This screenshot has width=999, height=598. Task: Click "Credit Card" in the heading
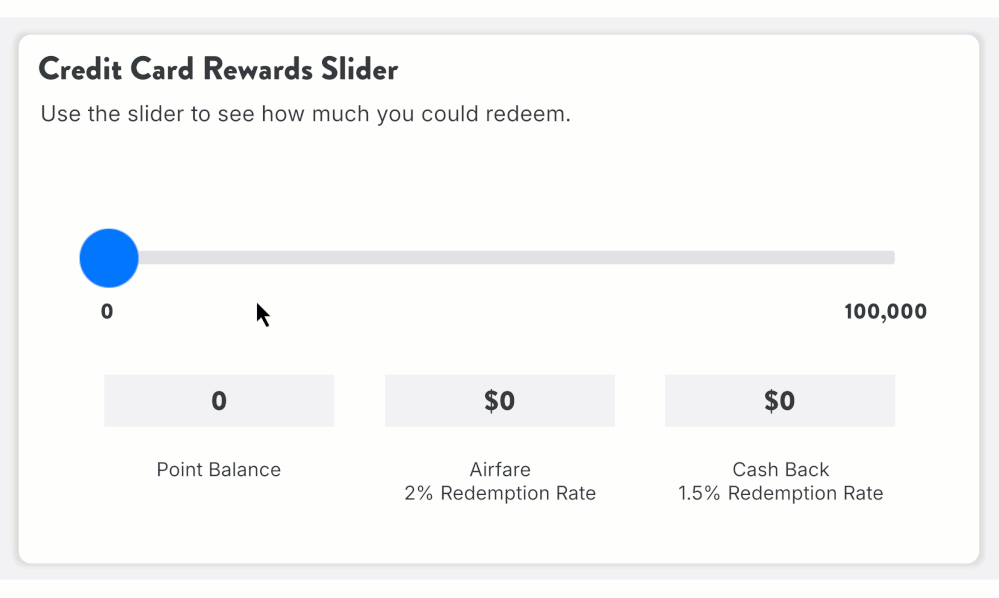coord(118,70)
